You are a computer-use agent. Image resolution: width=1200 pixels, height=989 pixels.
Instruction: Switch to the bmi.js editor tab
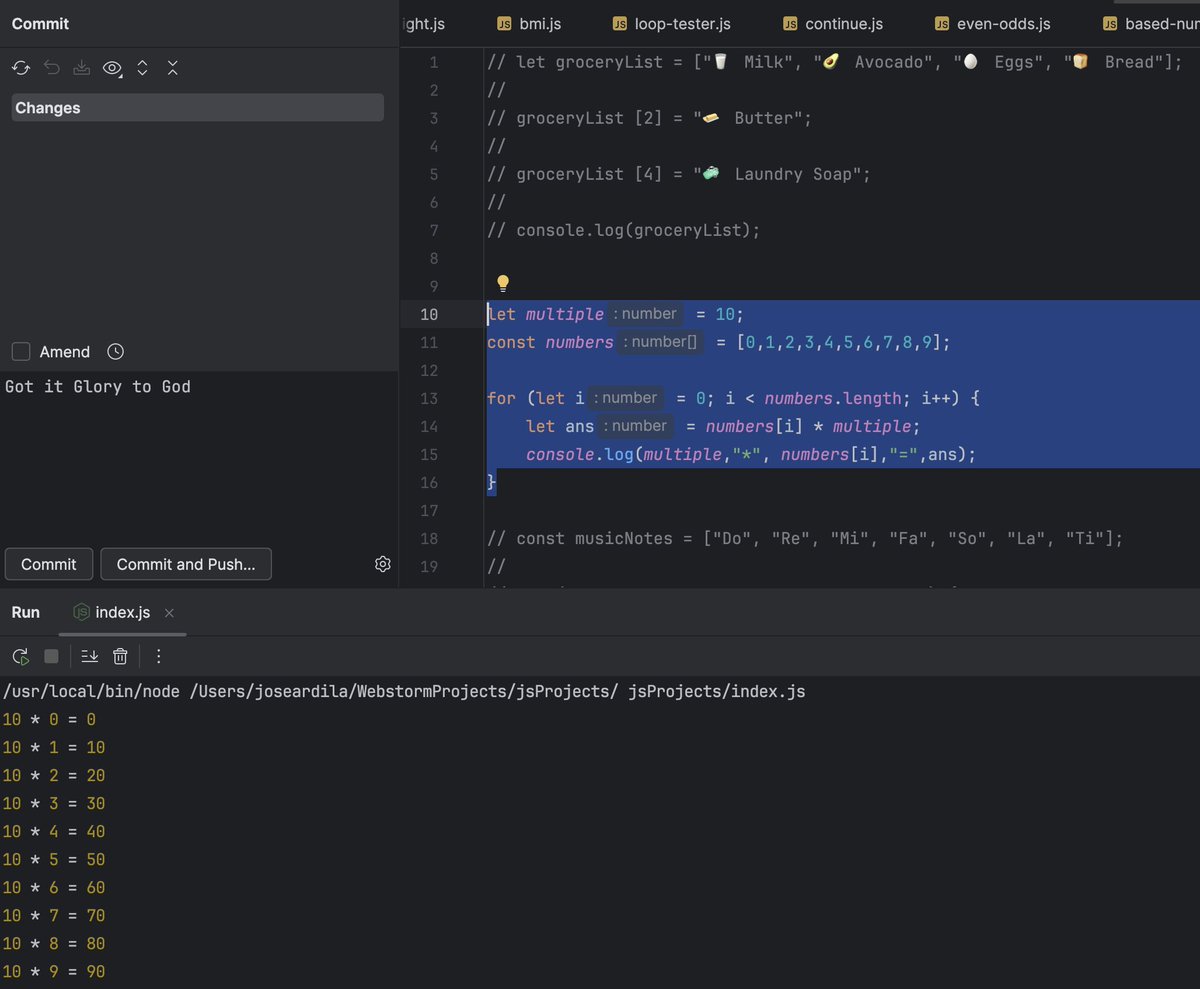pyautogui.click(x=529, y=23)
